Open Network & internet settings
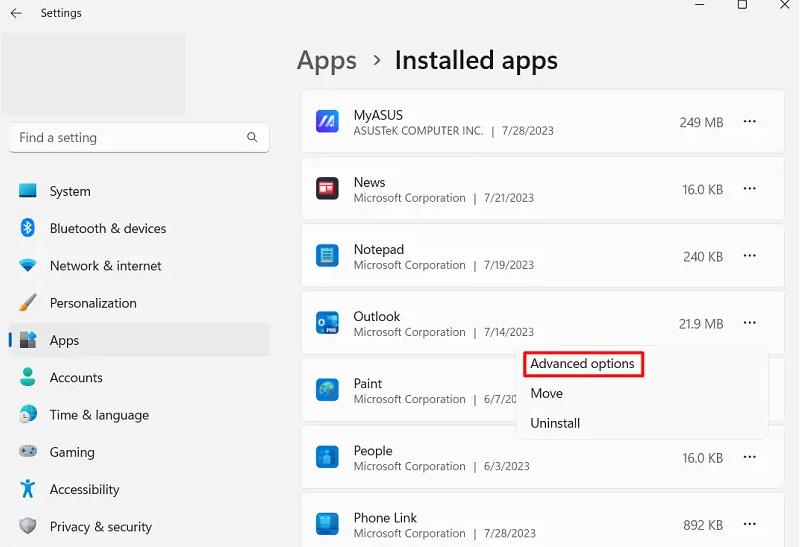The height and width of the screenshot is (547, 801). click(106, 266)
